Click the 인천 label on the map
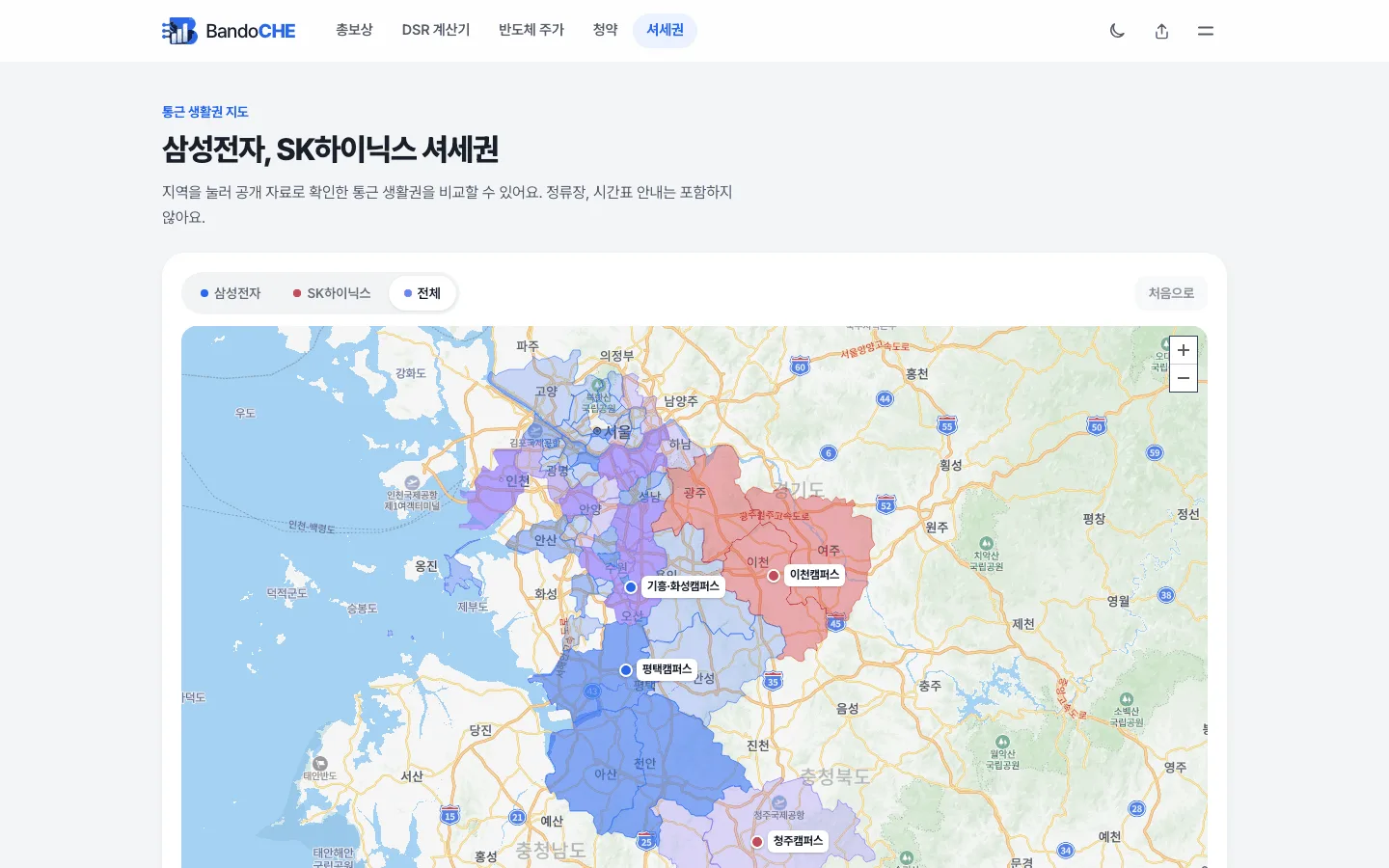Screen dimensions: 1389x868 coord(518,480)
